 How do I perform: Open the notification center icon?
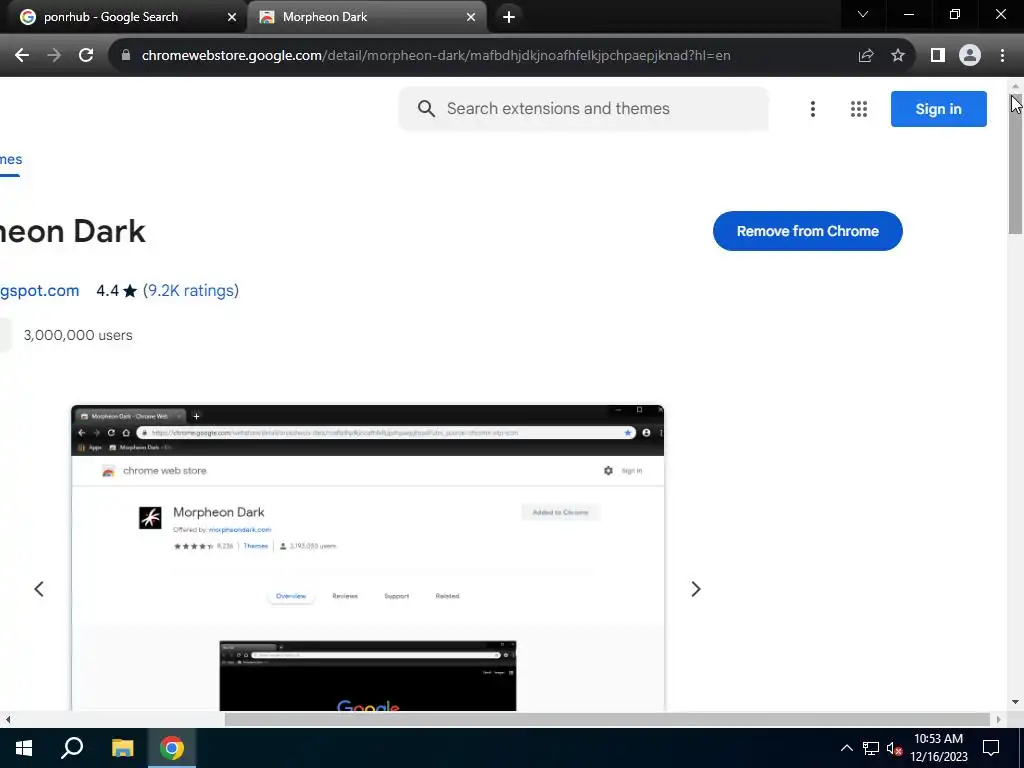click(x=991, y=748)
